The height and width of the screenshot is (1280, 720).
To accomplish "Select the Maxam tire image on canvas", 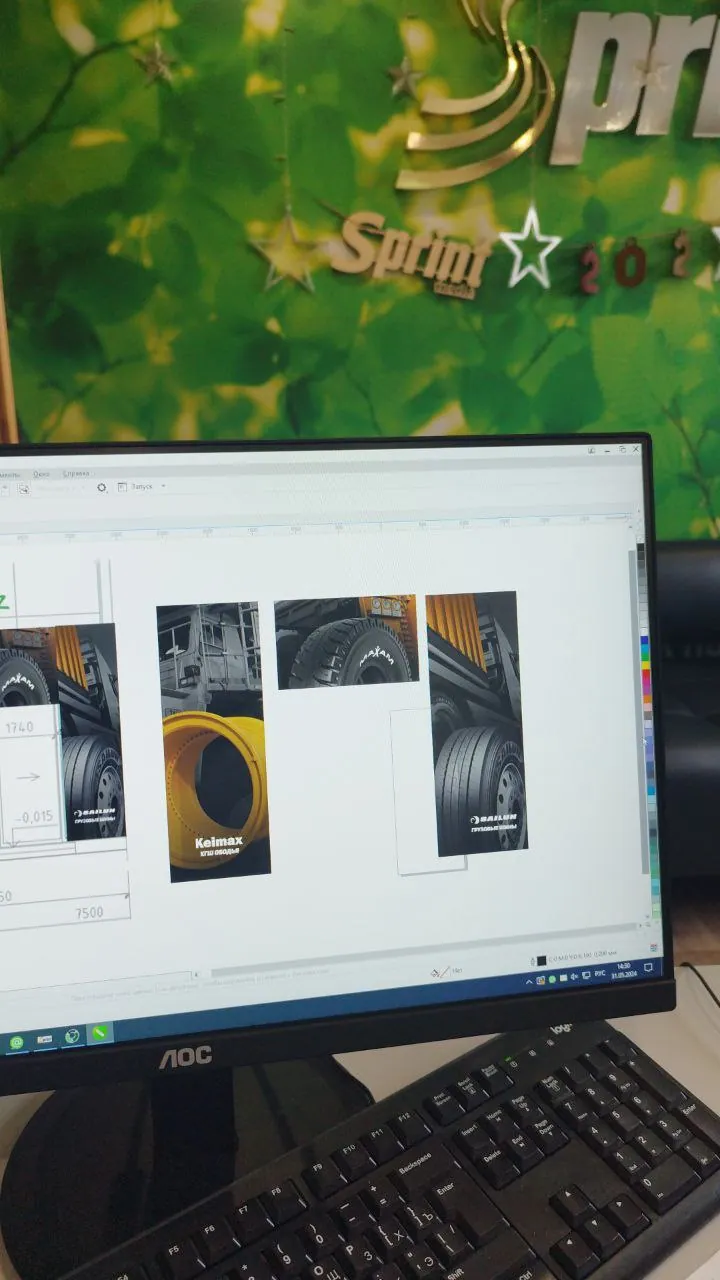I will coord(346,641).
